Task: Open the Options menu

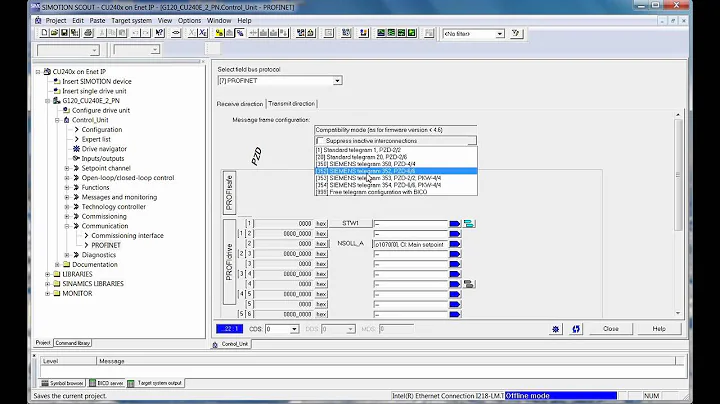Action: (189, 21)
